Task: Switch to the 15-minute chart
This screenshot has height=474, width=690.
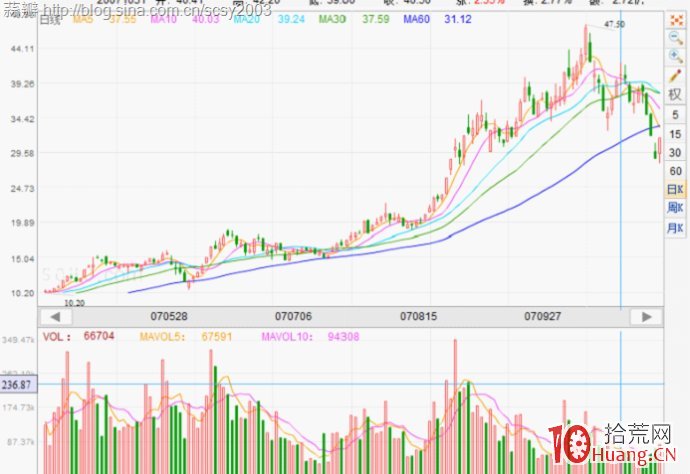Action: click(675, 134)
